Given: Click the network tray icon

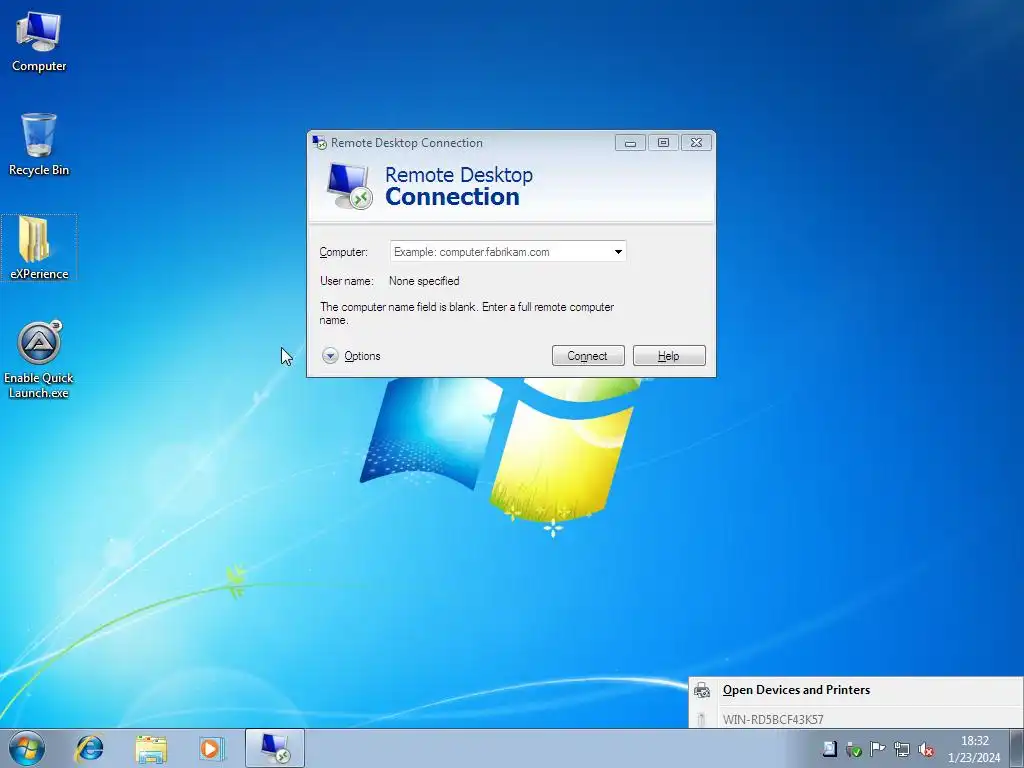Looking at the screenshot, I should pyautogui.click(x=902, y=749).
